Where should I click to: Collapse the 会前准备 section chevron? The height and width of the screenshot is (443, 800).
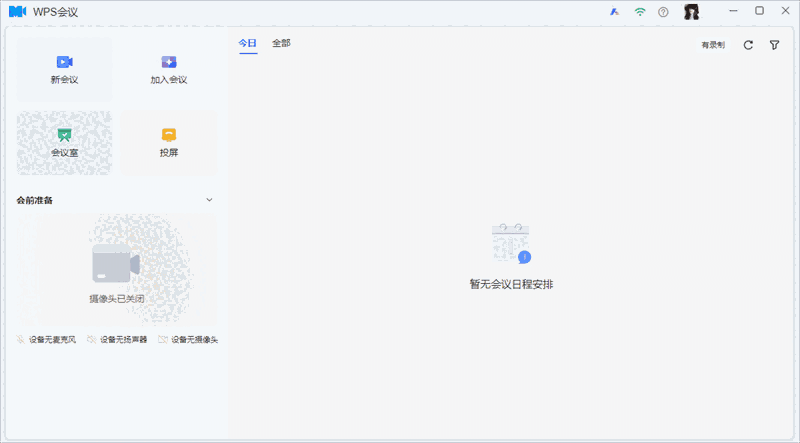pos(209,200)
